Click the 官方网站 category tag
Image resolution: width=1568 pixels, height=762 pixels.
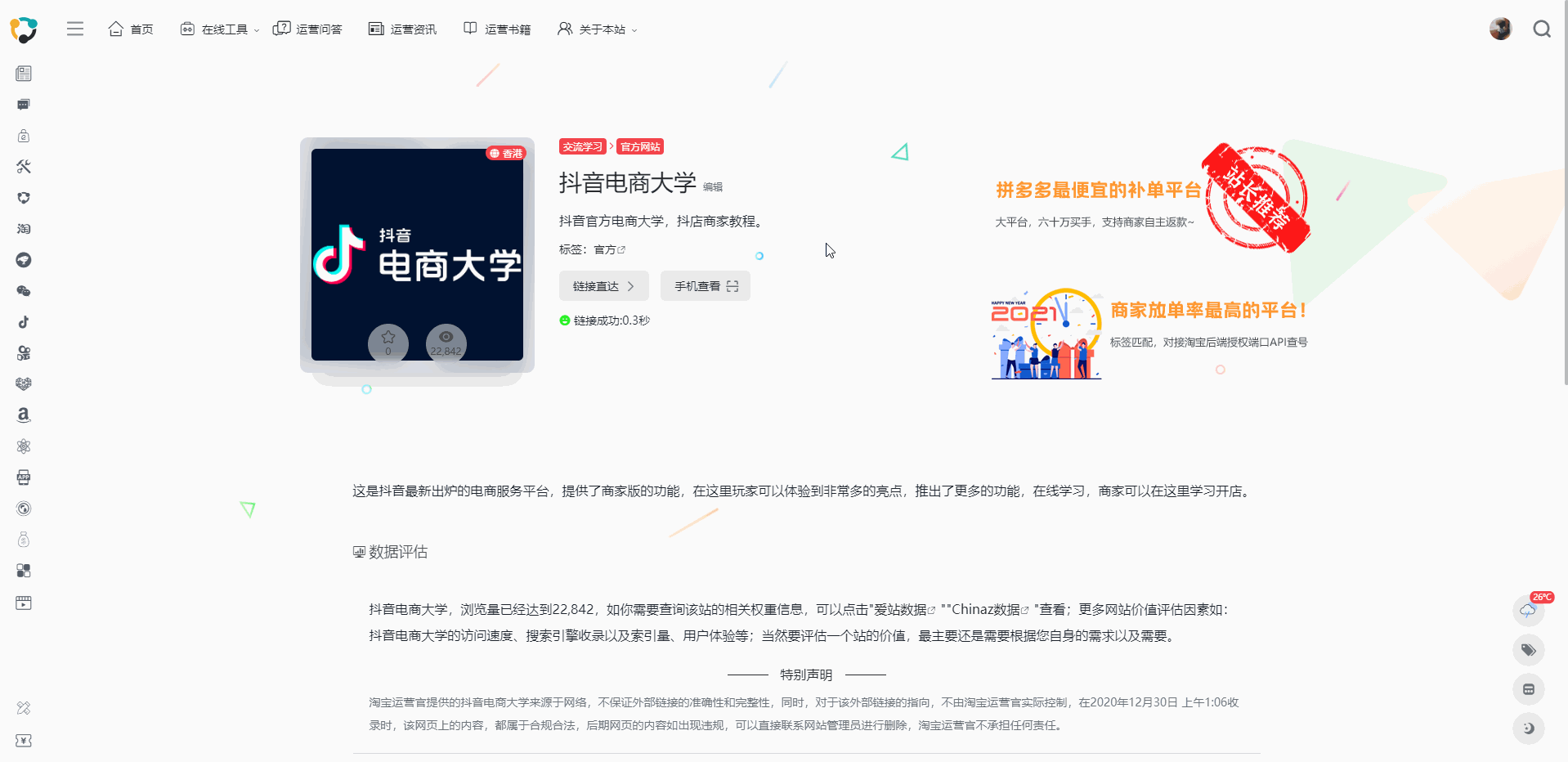click(x=640, y=147)
